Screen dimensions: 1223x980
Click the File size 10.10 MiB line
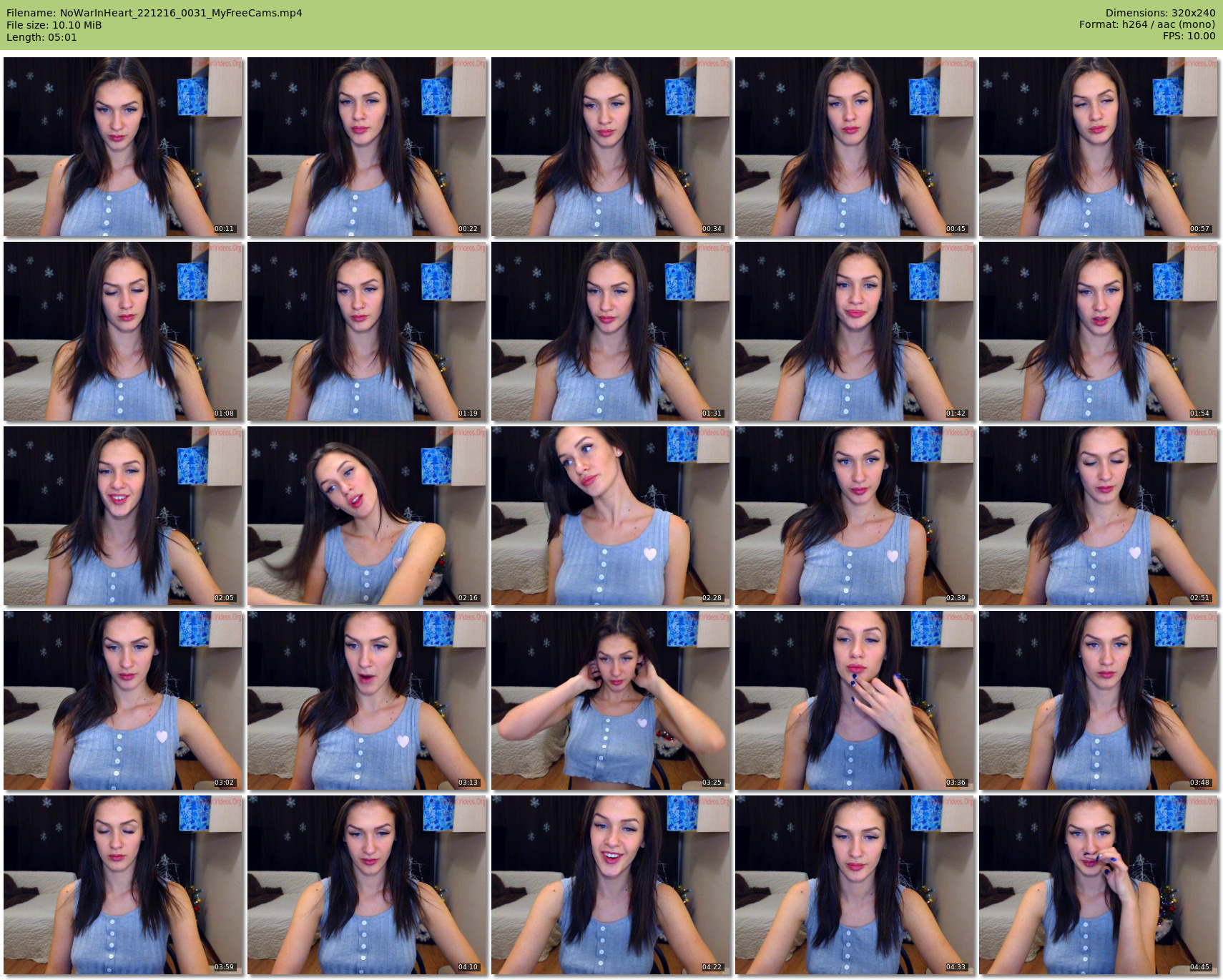pos(54,25)
